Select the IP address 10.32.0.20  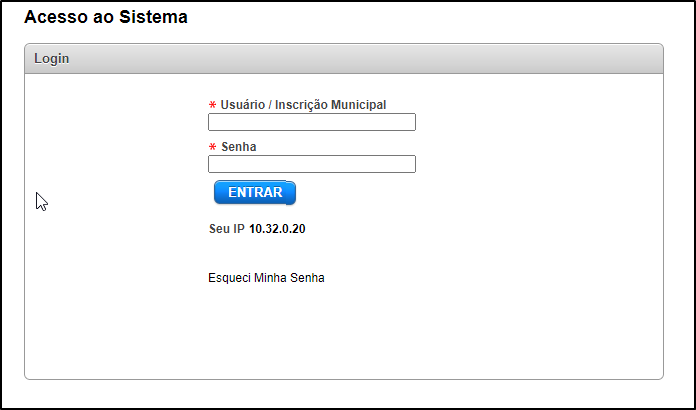coord(277,229)
